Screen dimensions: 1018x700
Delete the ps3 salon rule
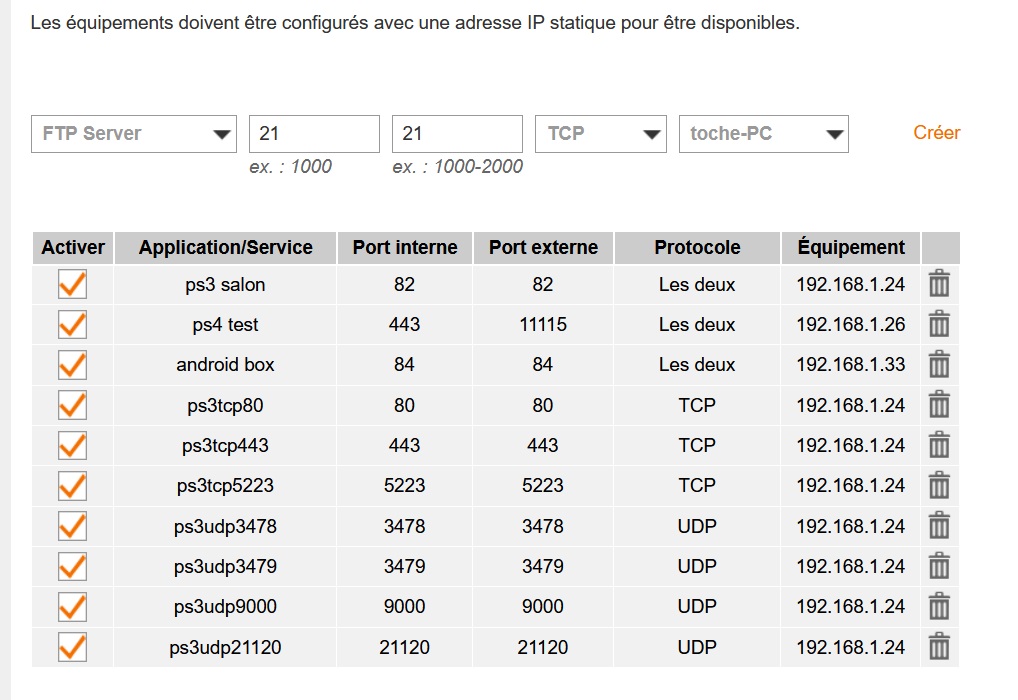939,285
